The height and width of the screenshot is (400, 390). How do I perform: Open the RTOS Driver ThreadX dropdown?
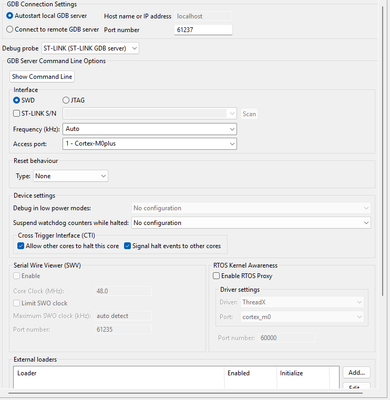point(302,302)
